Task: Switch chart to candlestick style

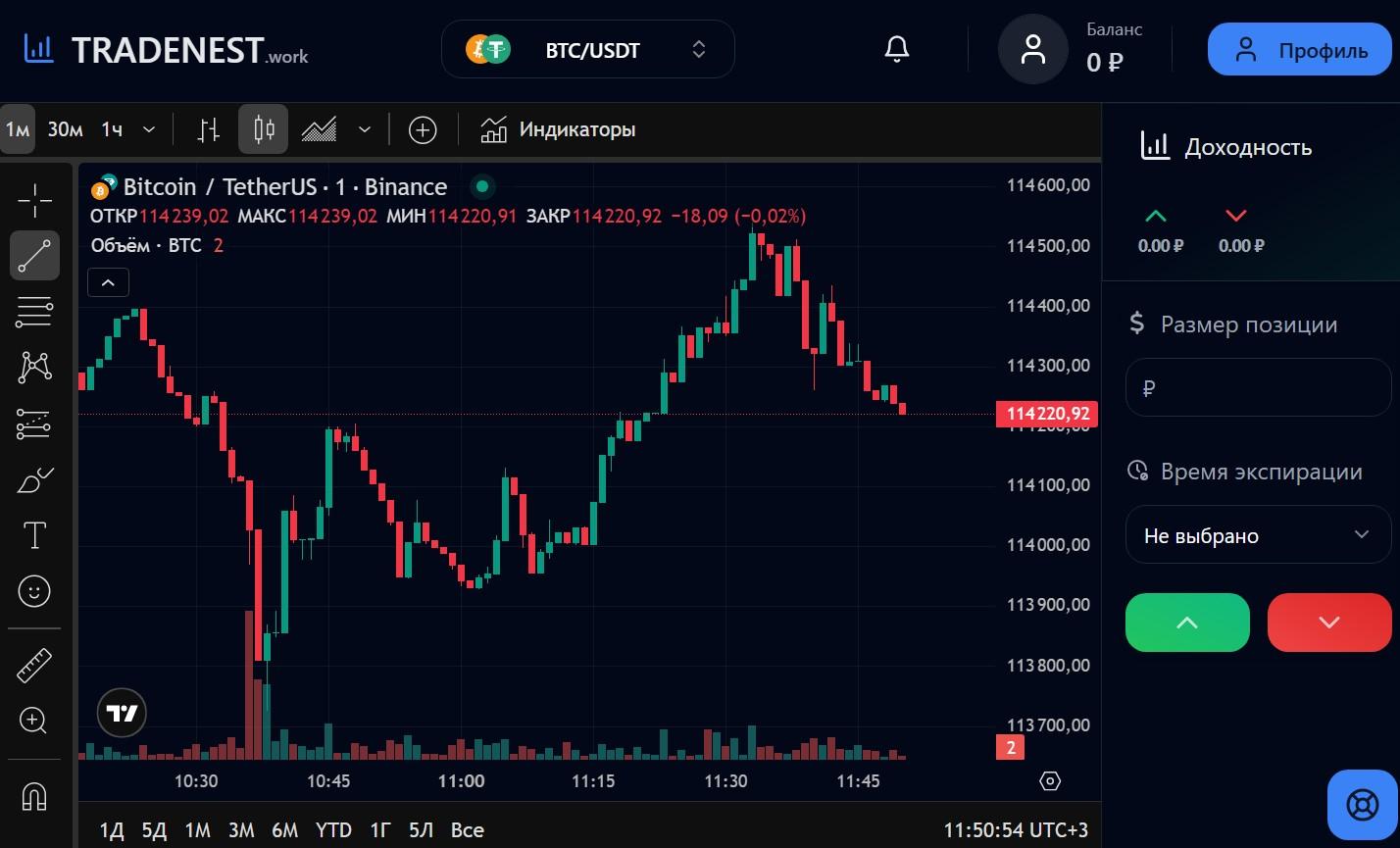Action: point(263,129)
